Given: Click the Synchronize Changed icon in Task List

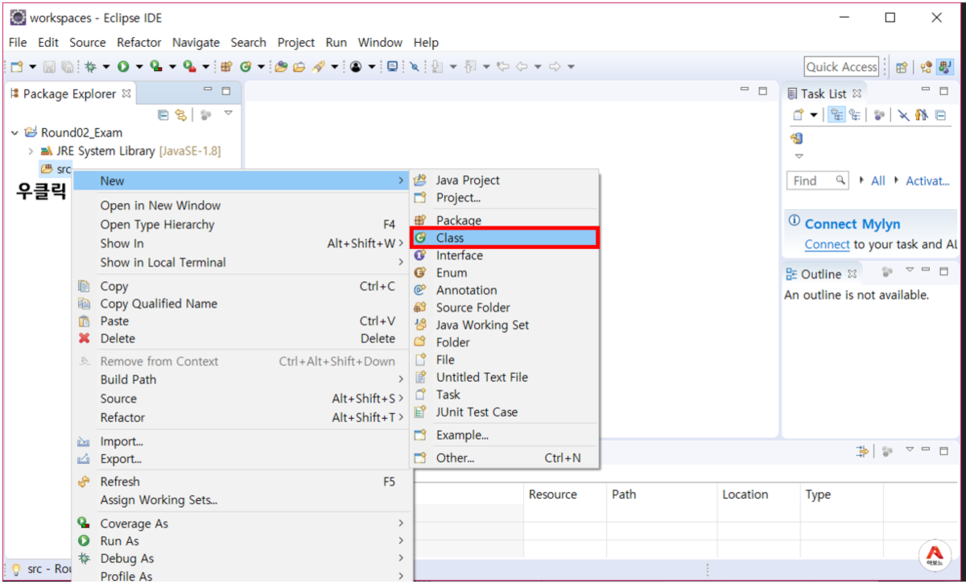Looking at the screenshot, I should tap(797, 139).
